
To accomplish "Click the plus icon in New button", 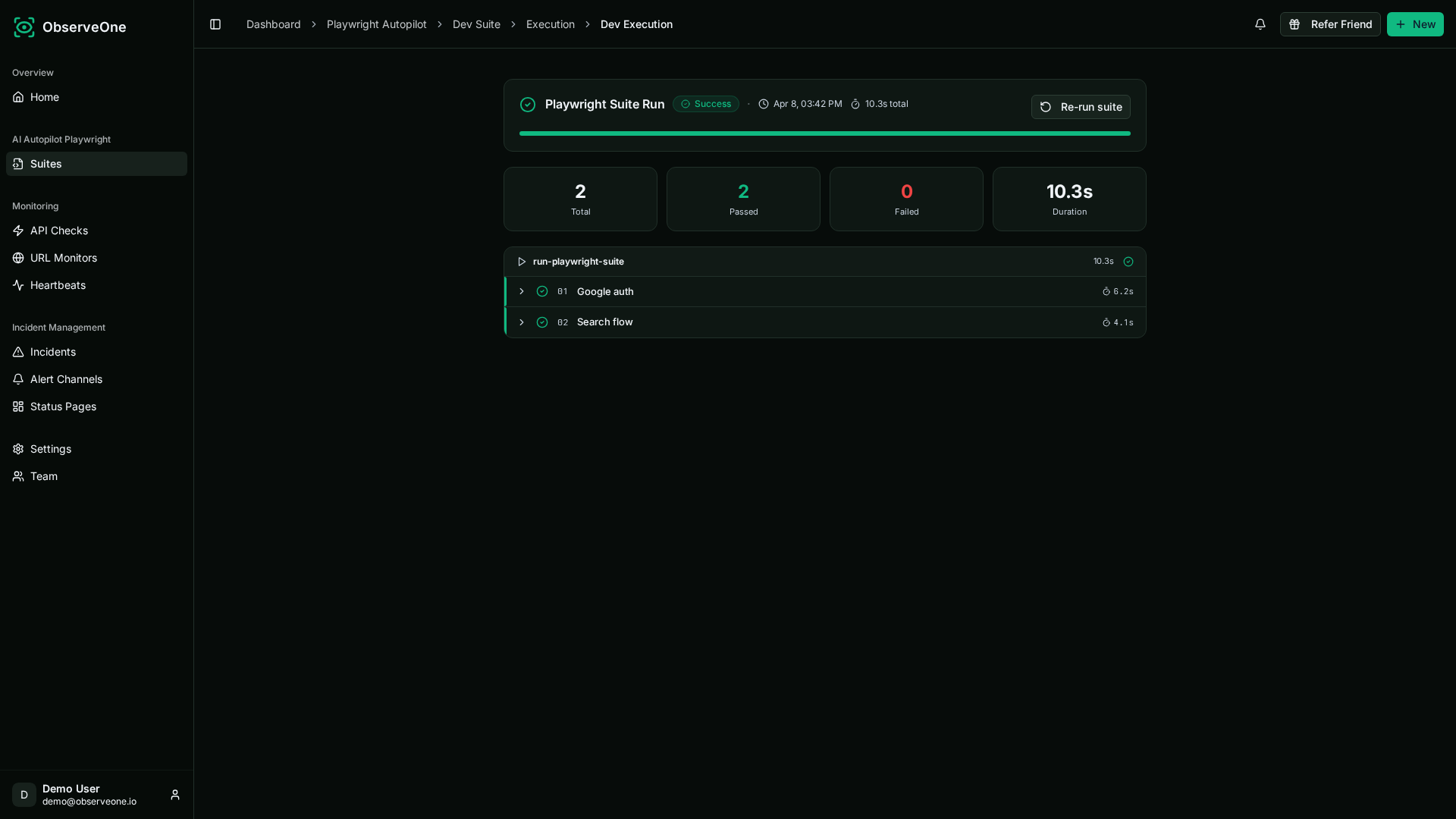I will click(1401, 24).
